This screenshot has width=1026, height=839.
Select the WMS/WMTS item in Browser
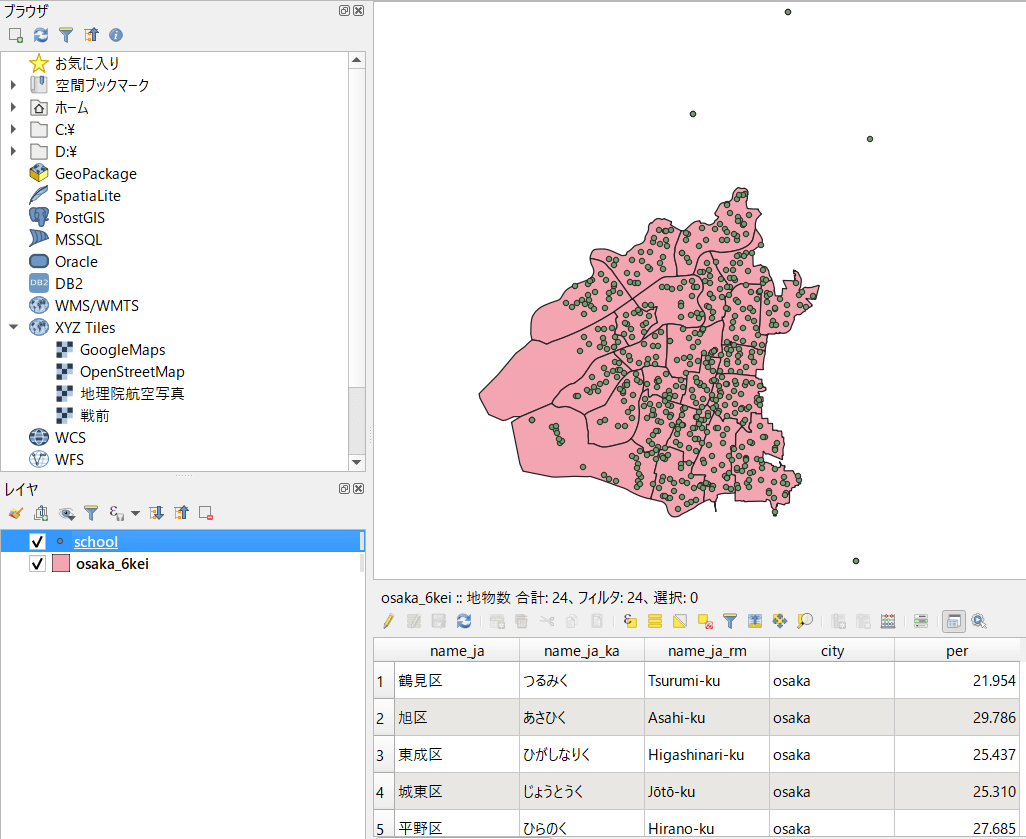tap(97, 306)
